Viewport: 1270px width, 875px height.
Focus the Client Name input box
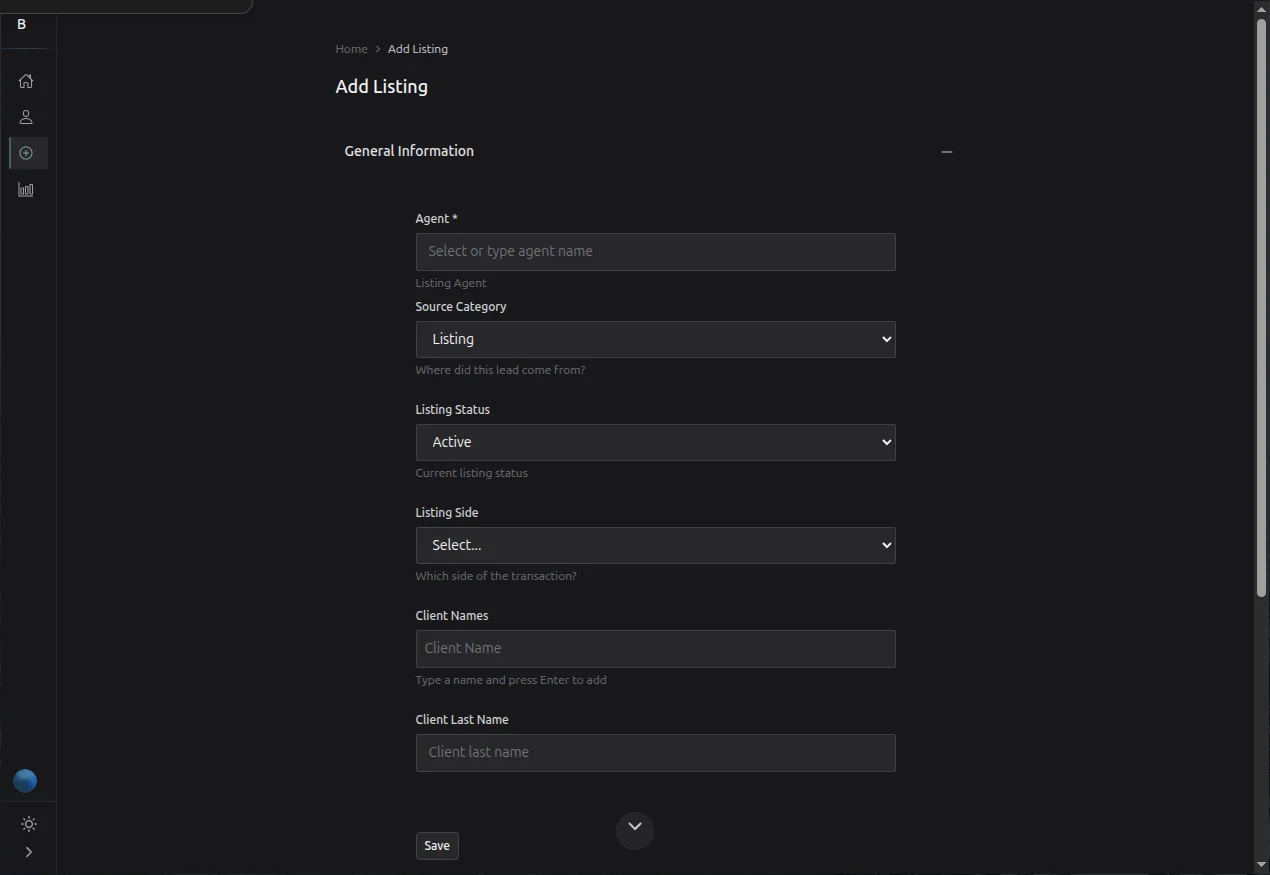coord(655,648)
